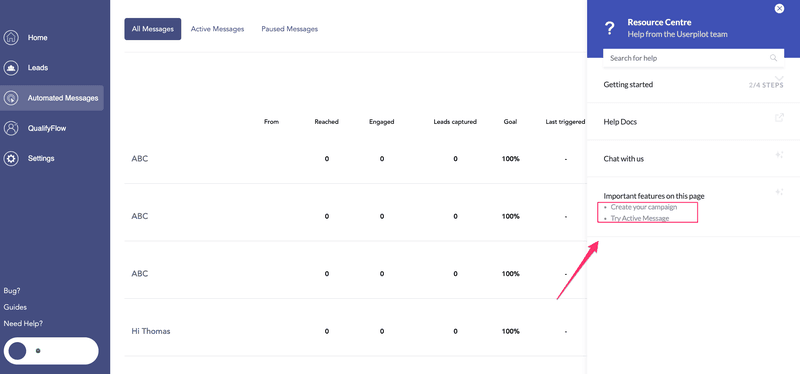This screenshot has width=800, height=374.
Task: Click the Leads sidebar icon
Action: (x=11, y=68)
